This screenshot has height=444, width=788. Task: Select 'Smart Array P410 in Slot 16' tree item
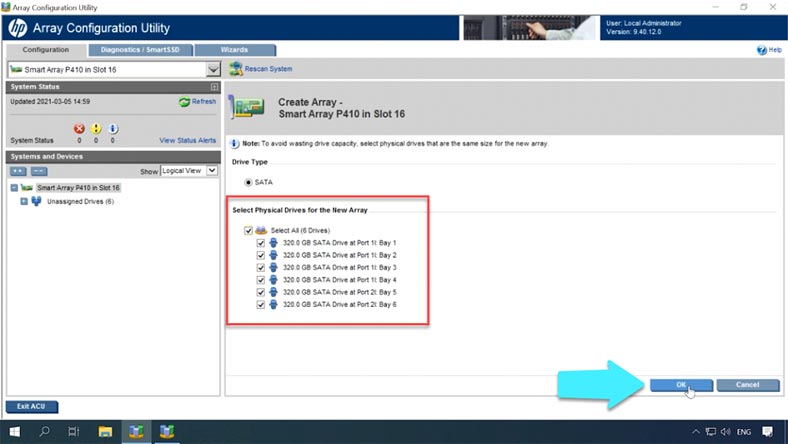(78, 188)
